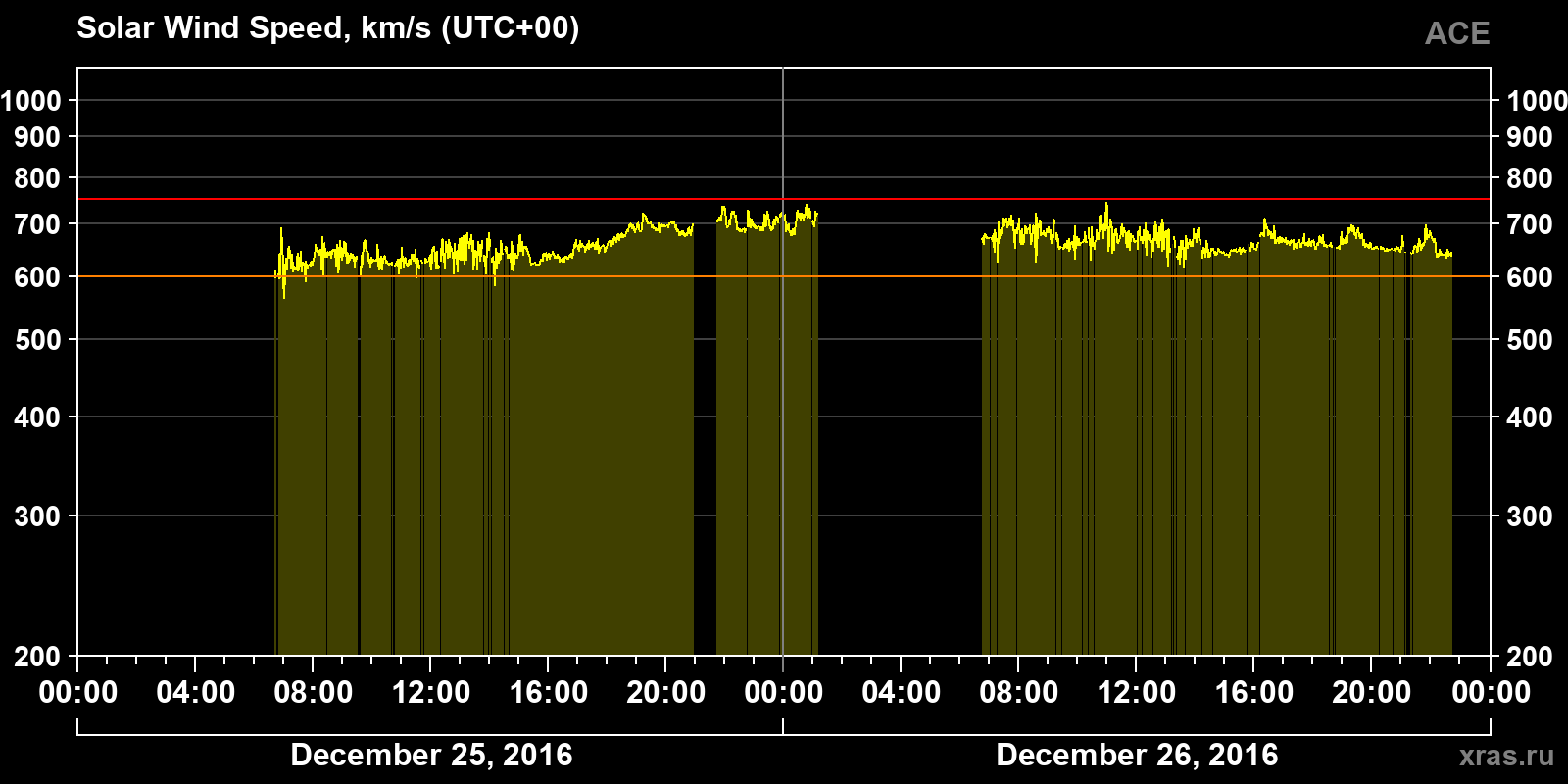Click the red threshold line above 700

tap(784, 199)
